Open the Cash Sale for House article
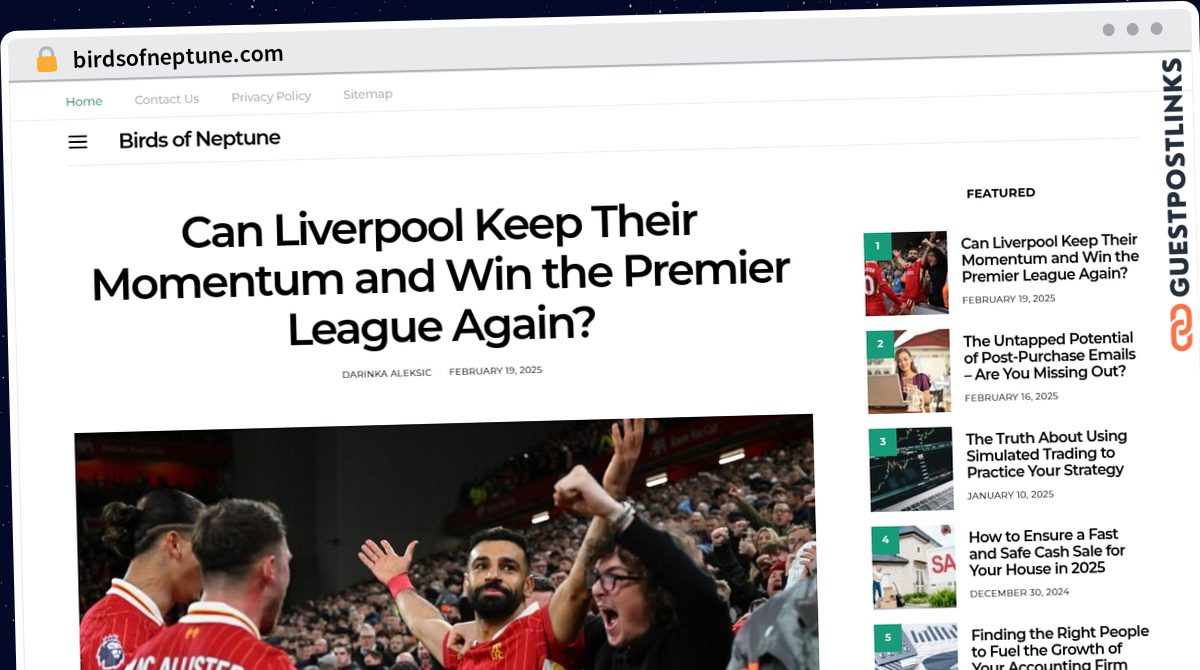The height and width of the screenshot is (670, 1200). click(x=1048, y=551)
